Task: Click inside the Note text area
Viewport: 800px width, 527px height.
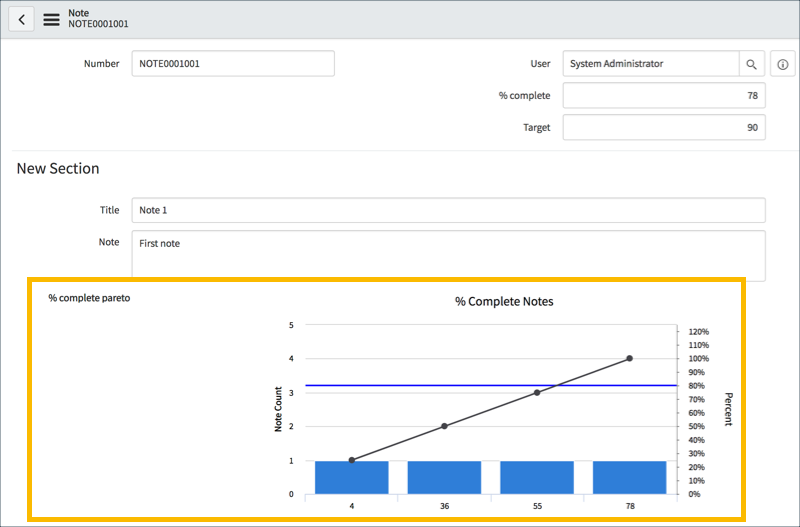Action: pos(448,256)
